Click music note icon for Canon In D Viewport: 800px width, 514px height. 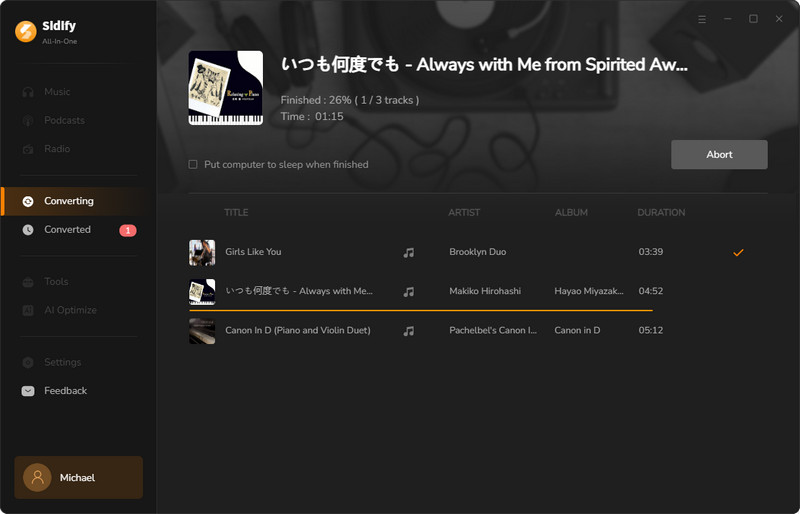click(409, 331)
